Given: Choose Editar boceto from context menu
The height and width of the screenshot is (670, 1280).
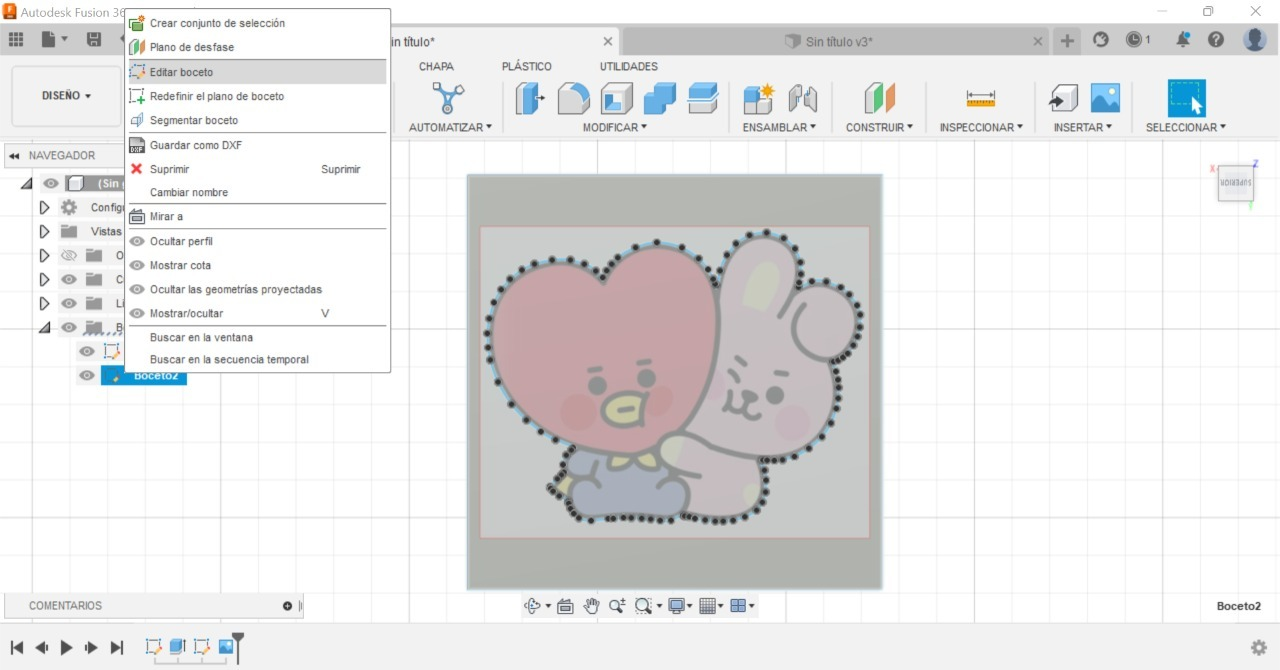Looking at the screenshot, I should [x=256, y=72].
